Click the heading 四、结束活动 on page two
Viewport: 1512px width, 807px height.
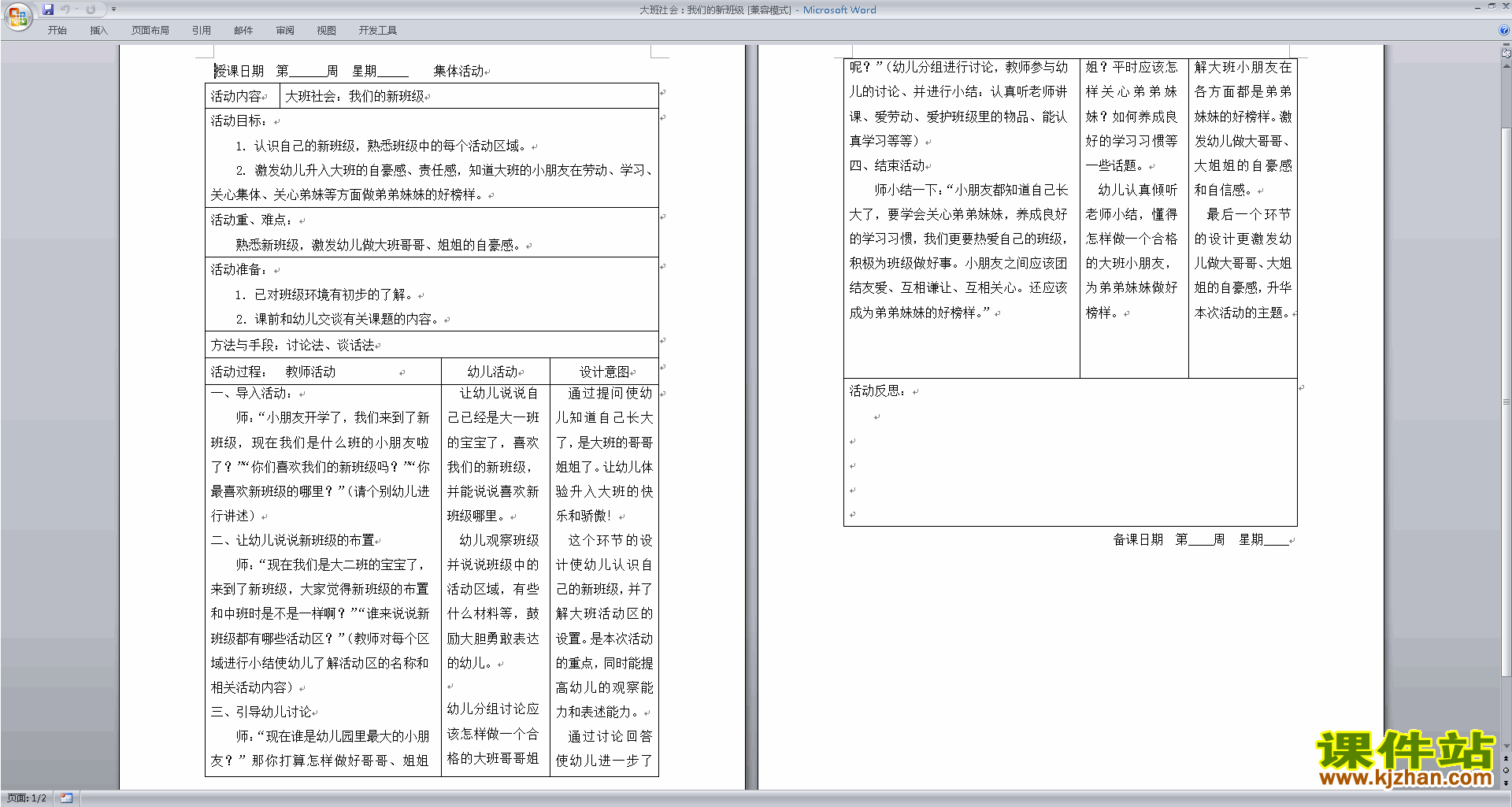point(887,165)
